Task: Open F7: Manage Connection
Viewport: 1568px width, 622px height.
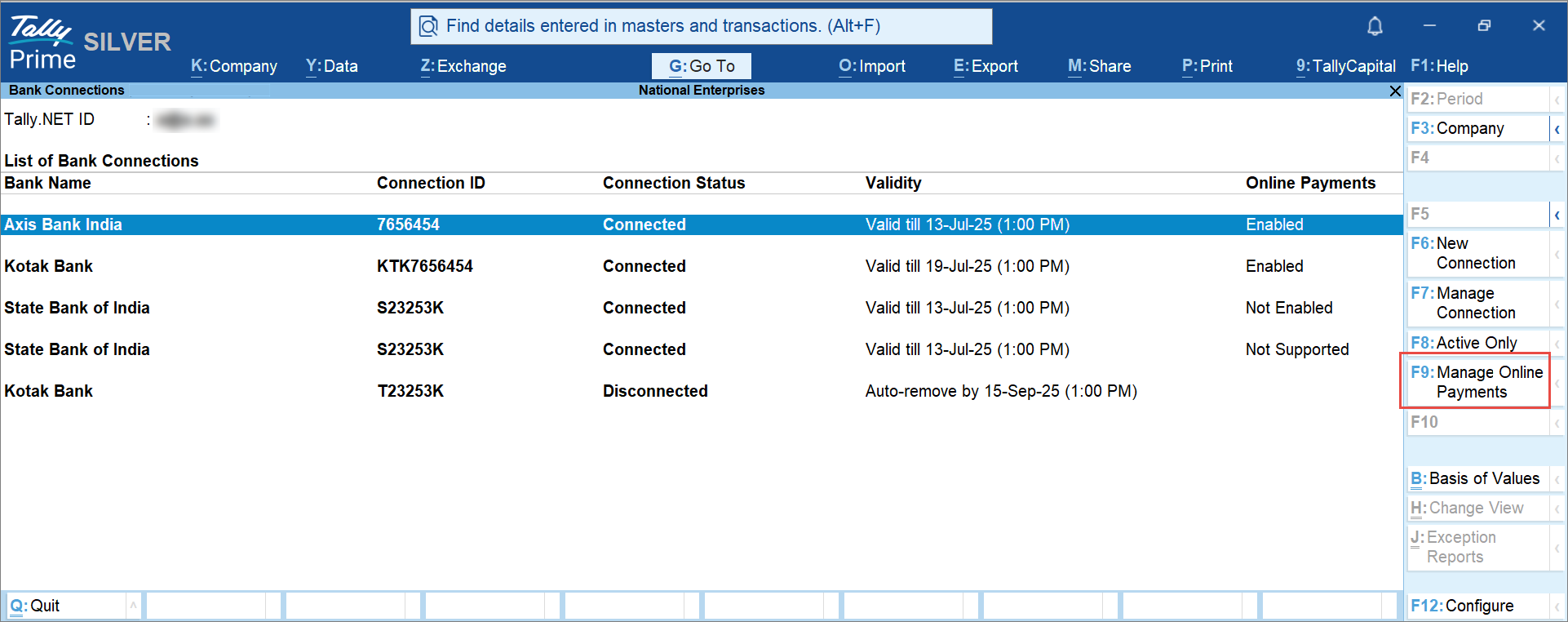Action: pyautogui.click(x=1477, y=303)
